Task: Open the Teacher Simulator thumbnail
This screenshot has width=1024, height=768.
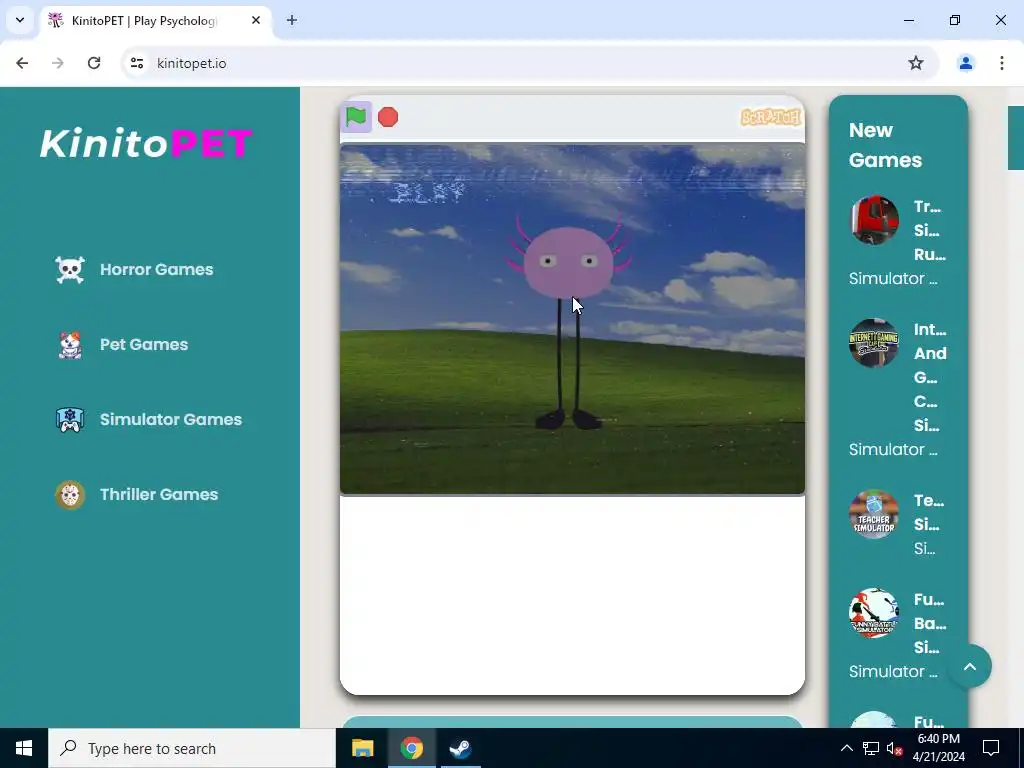Action: tap(874, 514)
